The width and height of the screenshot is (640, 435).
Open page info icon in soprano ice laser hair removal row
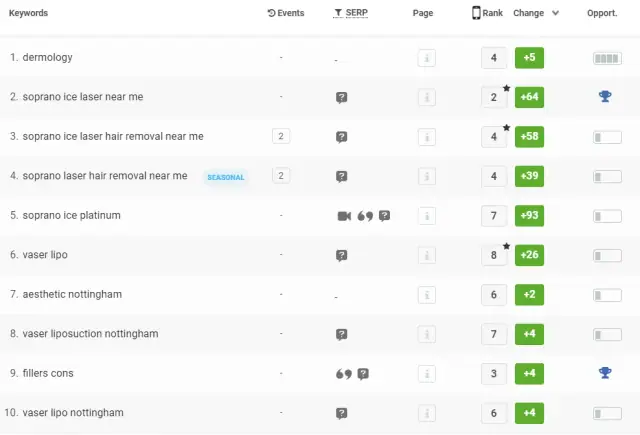tap(427, 137)
